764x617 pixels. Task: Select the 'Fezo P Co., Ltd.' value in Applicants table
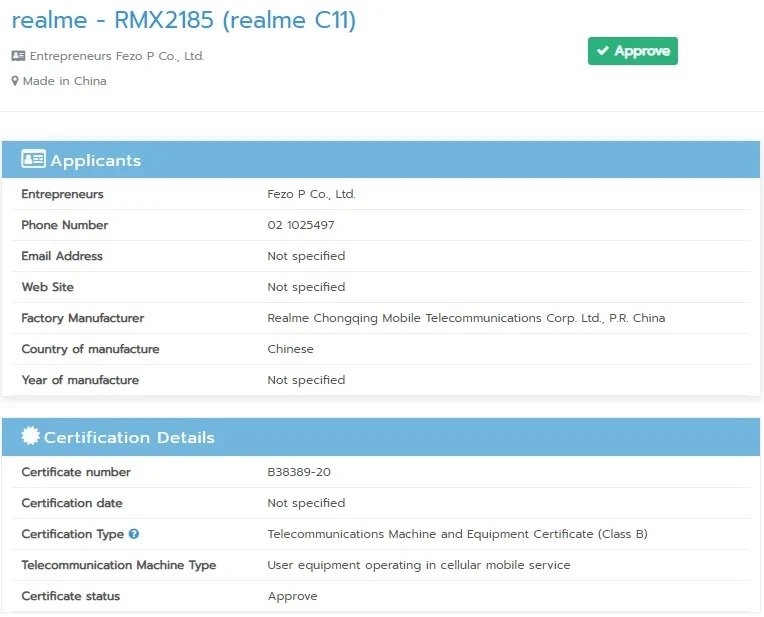tap(311, 194)
